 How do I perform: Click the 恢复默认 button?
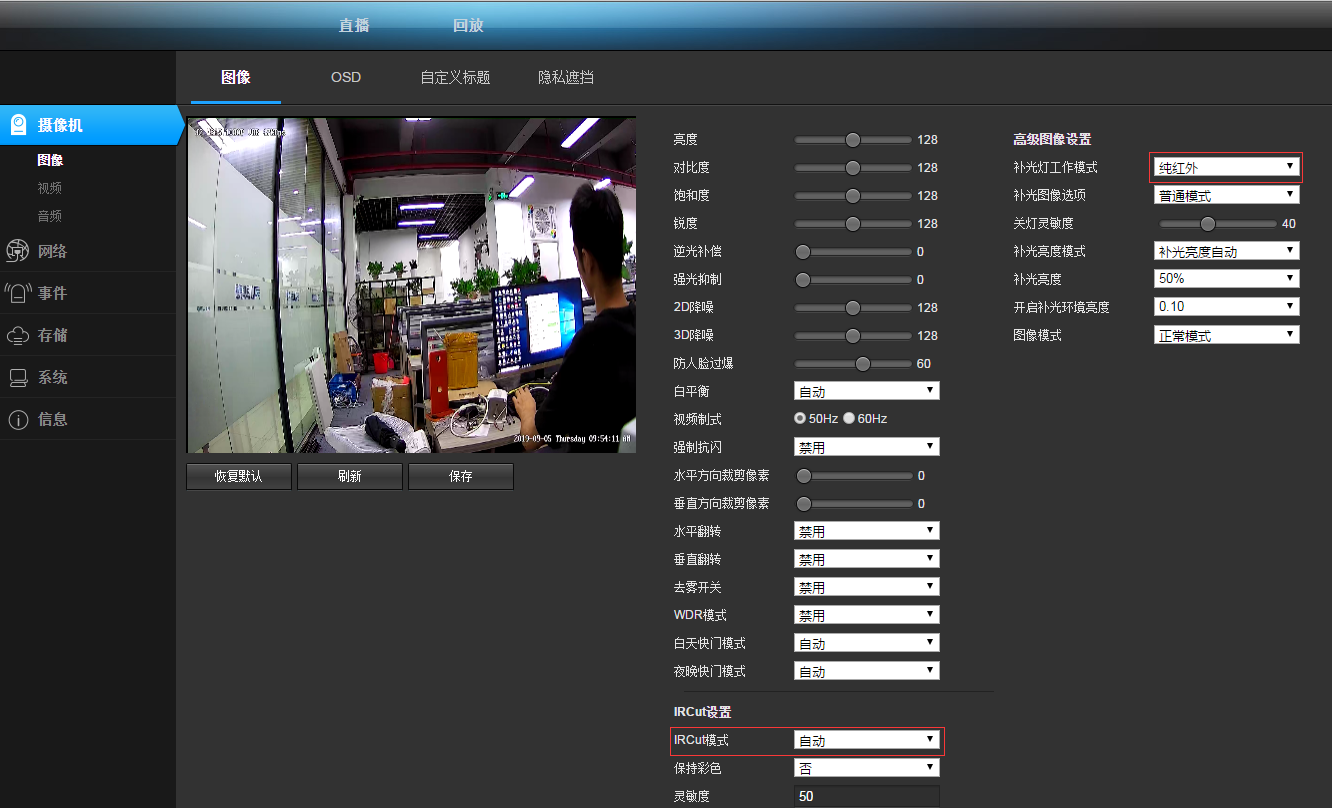239,477
